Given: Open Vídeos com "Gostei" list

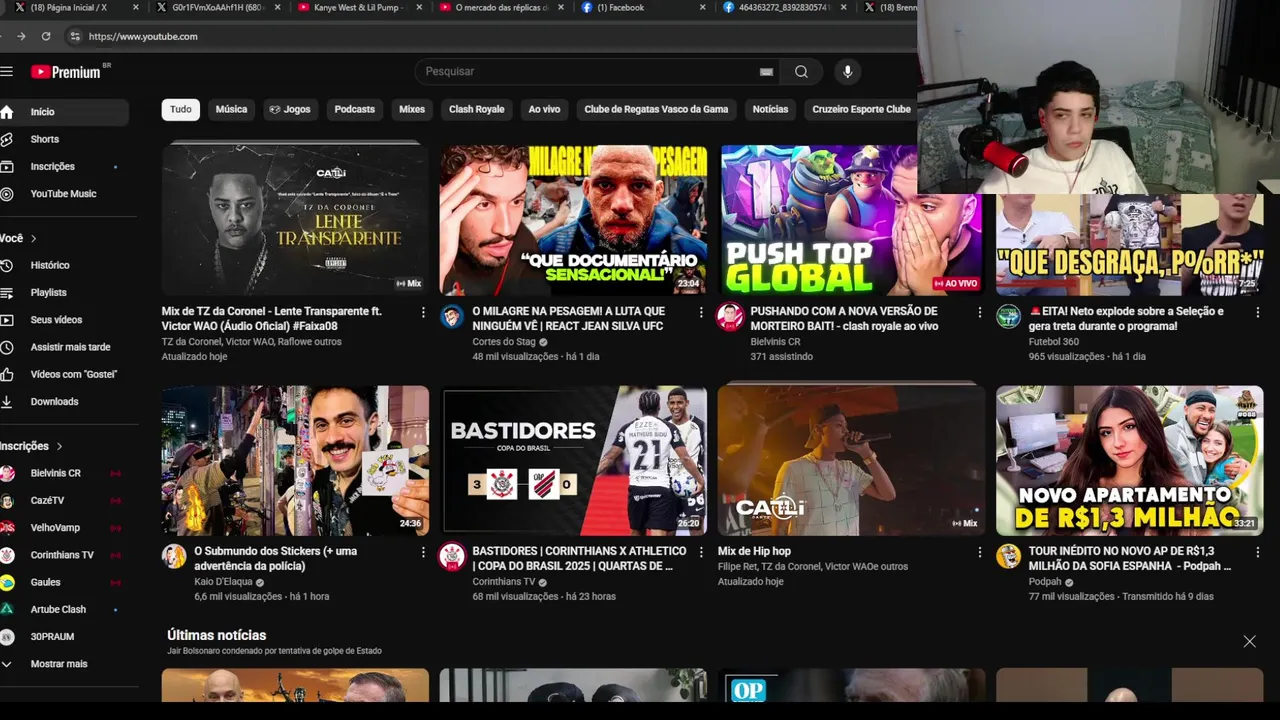Looking at the screenshot, I should 64,374.
